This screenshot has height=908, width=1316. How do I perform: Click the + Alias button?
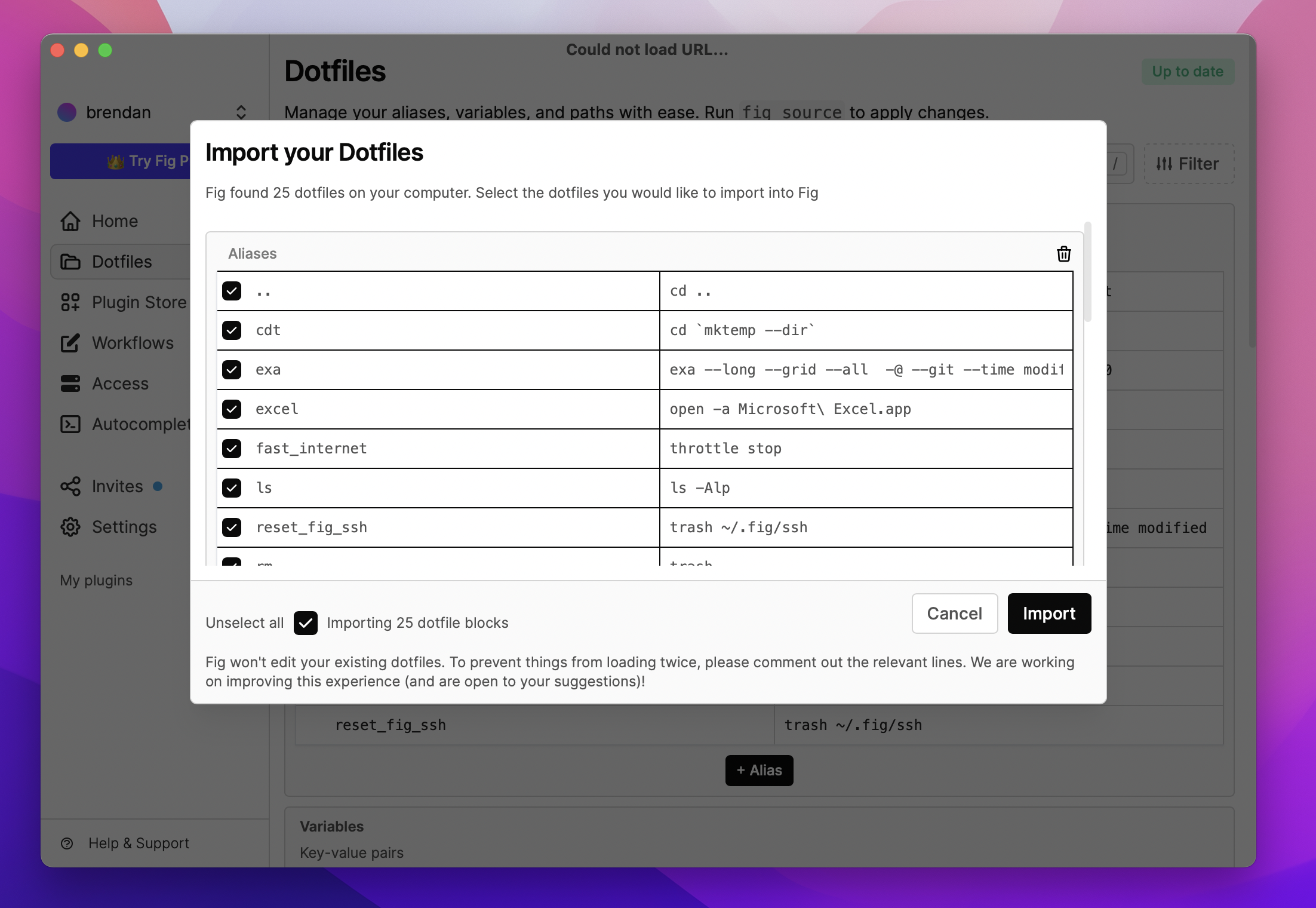click(759, 771)
